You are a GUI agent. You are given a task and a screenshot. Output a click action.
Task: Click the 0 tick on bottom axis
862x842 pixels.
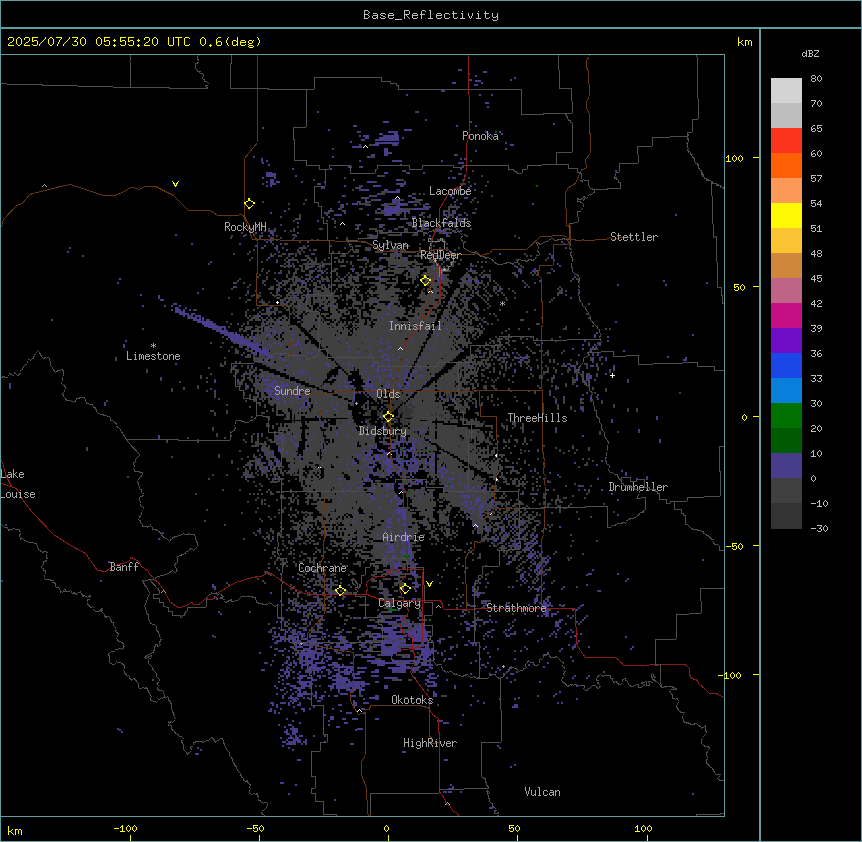tap(386, 828)
